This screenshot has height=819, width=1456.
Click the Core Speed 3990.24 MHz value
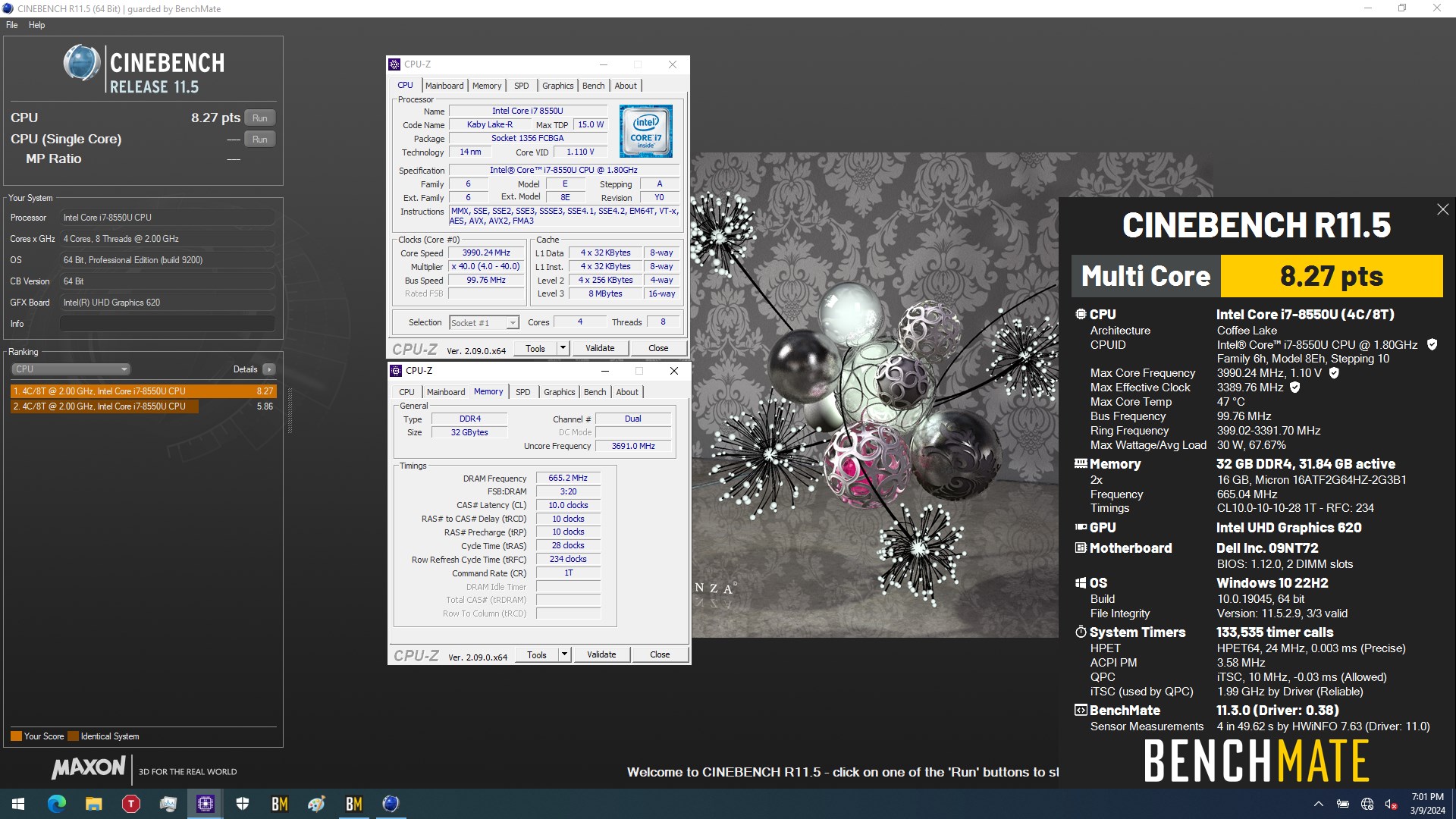[x=486, y=253]
